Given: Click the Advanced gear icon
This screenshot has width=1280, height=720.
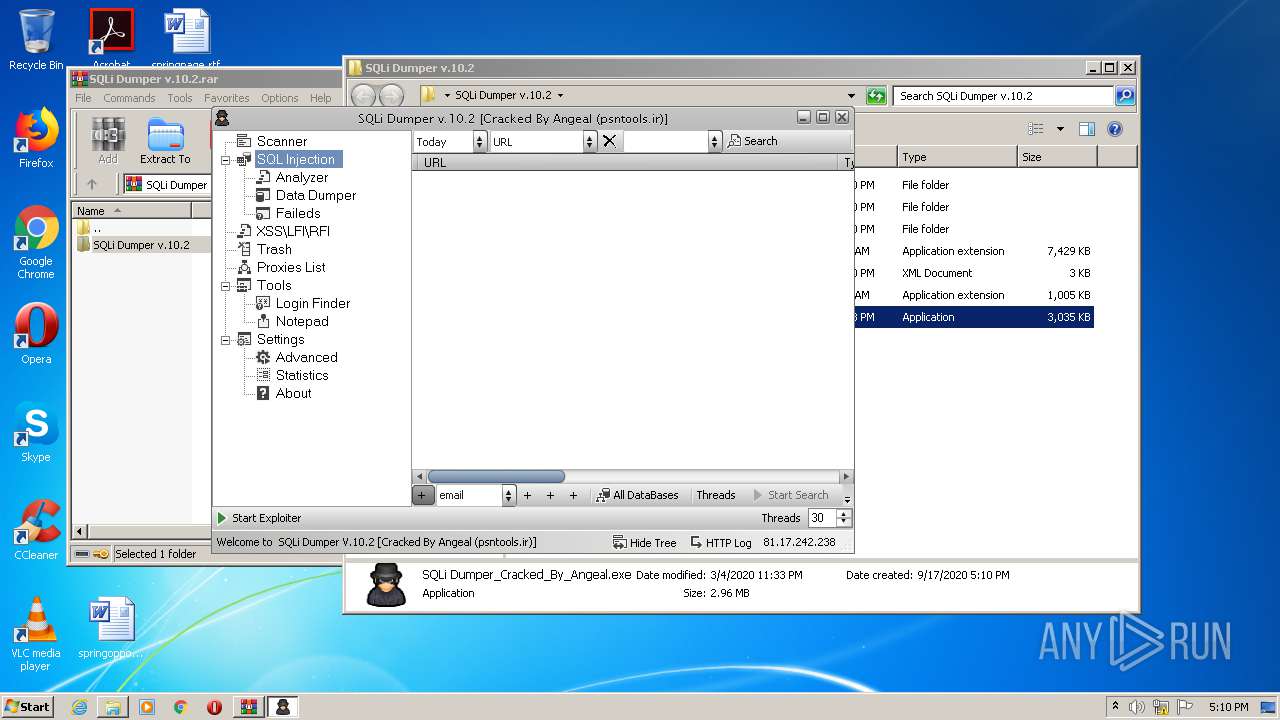Looking at the screenshot, I should (x=263, y=357).
